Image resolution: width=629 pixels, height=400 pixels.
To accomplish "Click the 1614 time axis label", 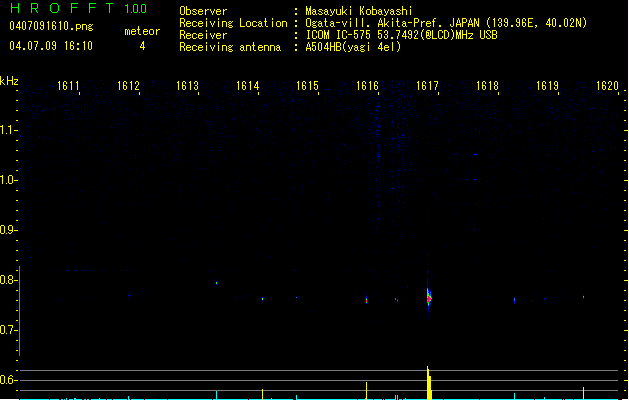I will click(x=248, y=86).
